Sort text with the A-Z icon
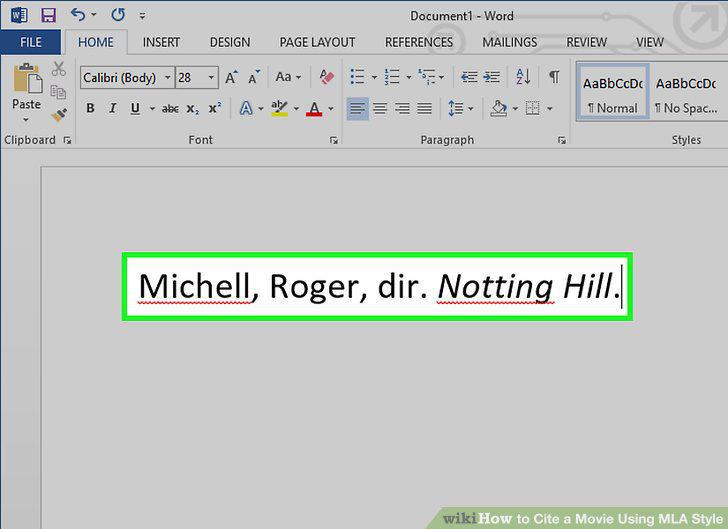This screenshot has height=529, width=728. 523,77
